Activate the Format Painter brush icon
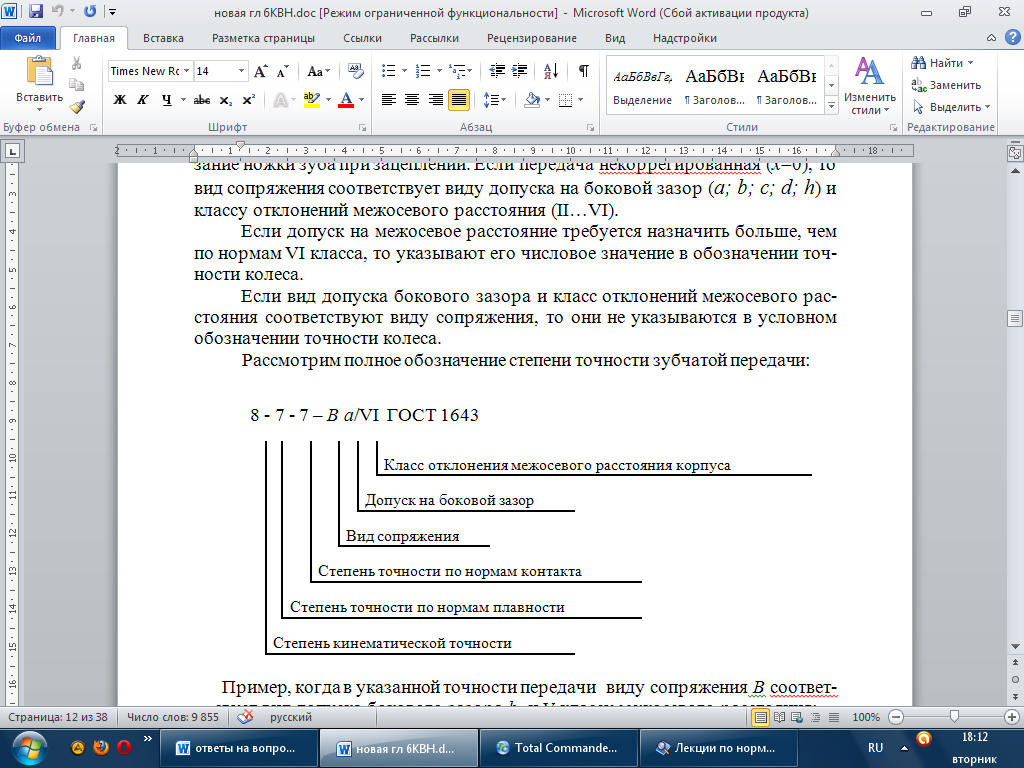The height and width of the screenshot is (768, 1024). point(77,106)
